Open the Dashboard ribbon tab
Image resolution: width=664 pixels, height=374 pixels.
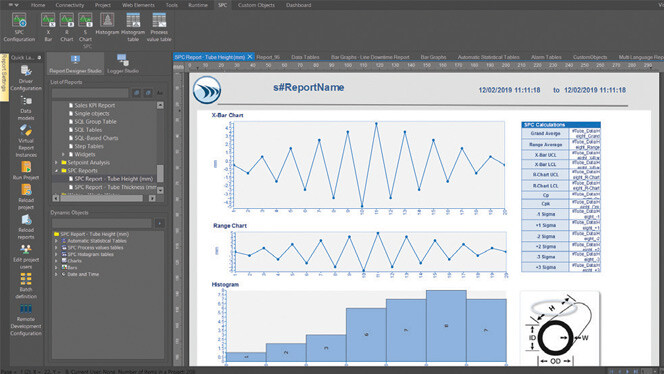point(299,5)
